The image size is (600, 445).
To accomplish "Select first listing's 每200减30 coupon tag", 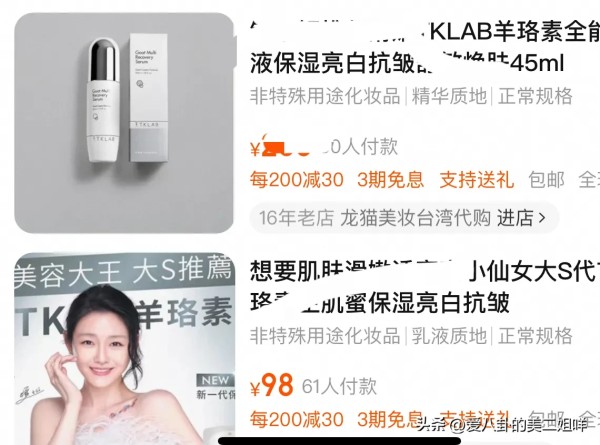I will point(297,179).
